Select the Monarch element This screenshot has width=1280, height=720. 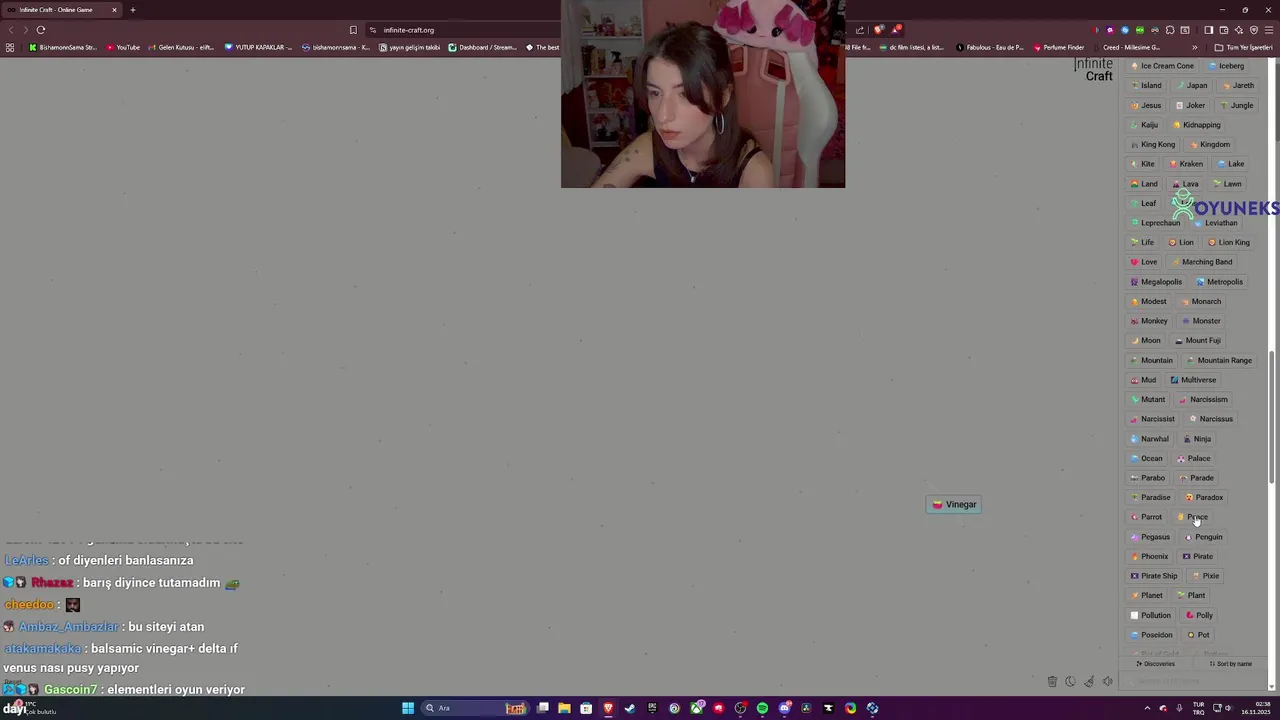tap(1201, 302)
